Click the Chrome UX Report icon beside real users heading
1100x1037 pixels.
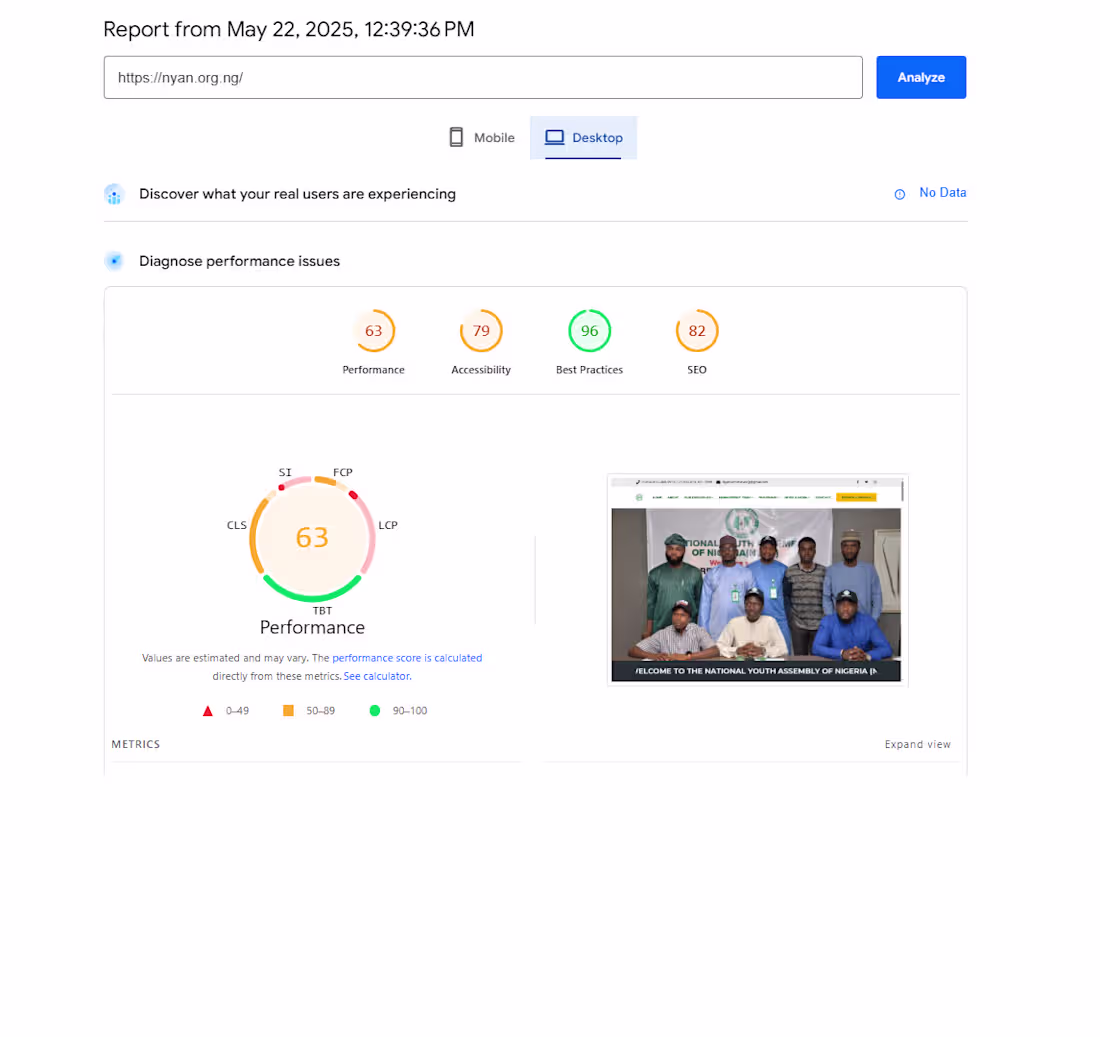pos(114,194)
